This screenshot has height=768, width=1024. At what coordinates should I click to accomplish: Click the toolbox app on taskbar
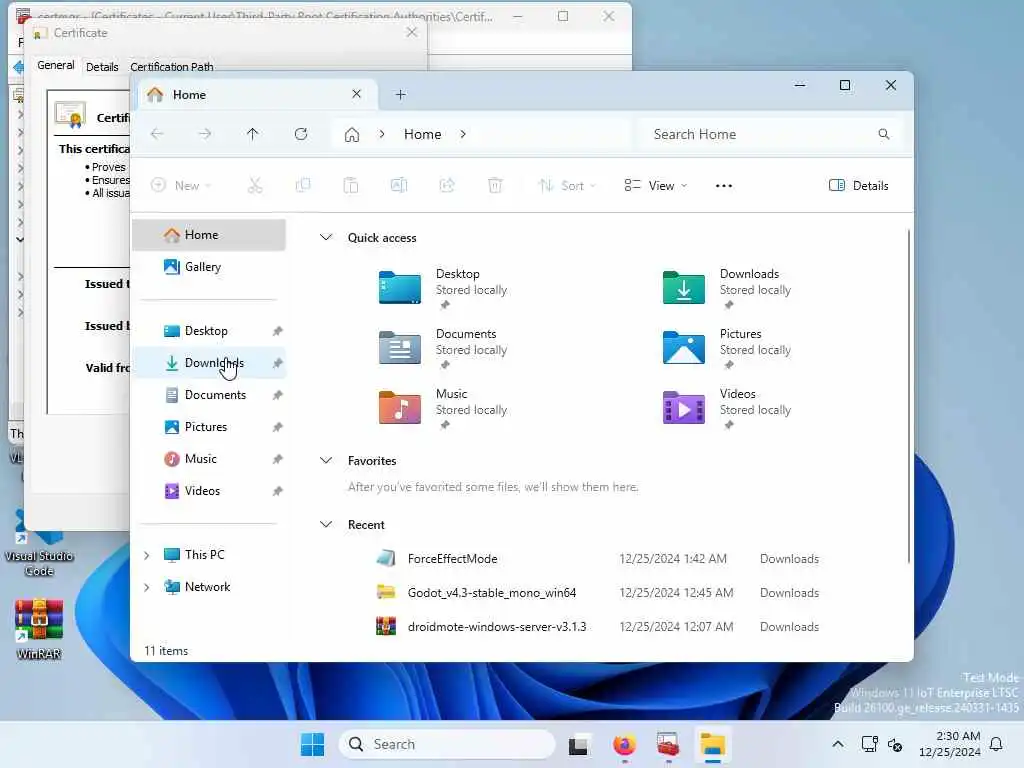click(x=668, y=744)
